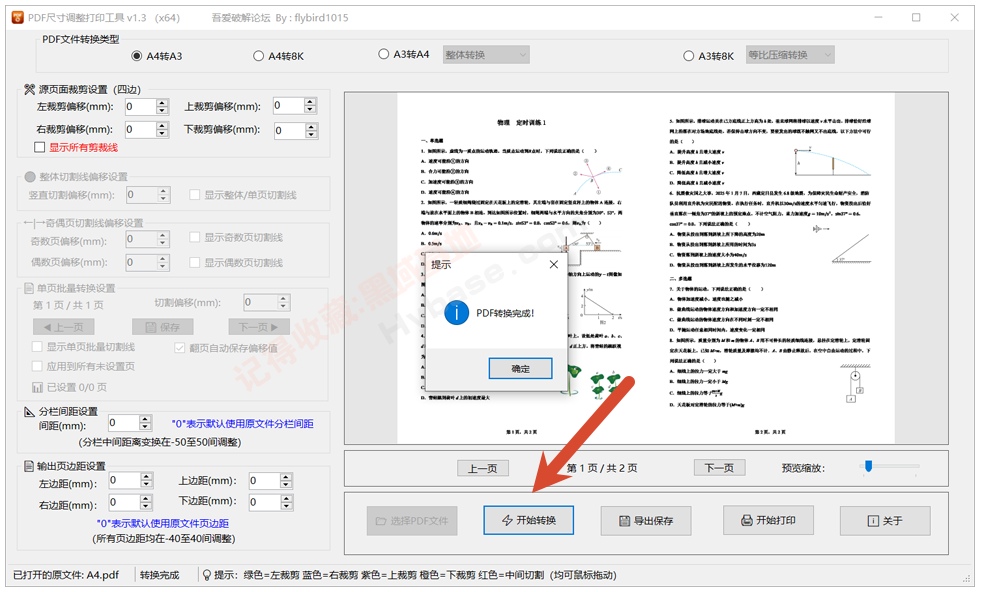The height and width of the screenshot is (592, 981).
Task: Click the 左边距 spinner arrows
Action: 146,481
